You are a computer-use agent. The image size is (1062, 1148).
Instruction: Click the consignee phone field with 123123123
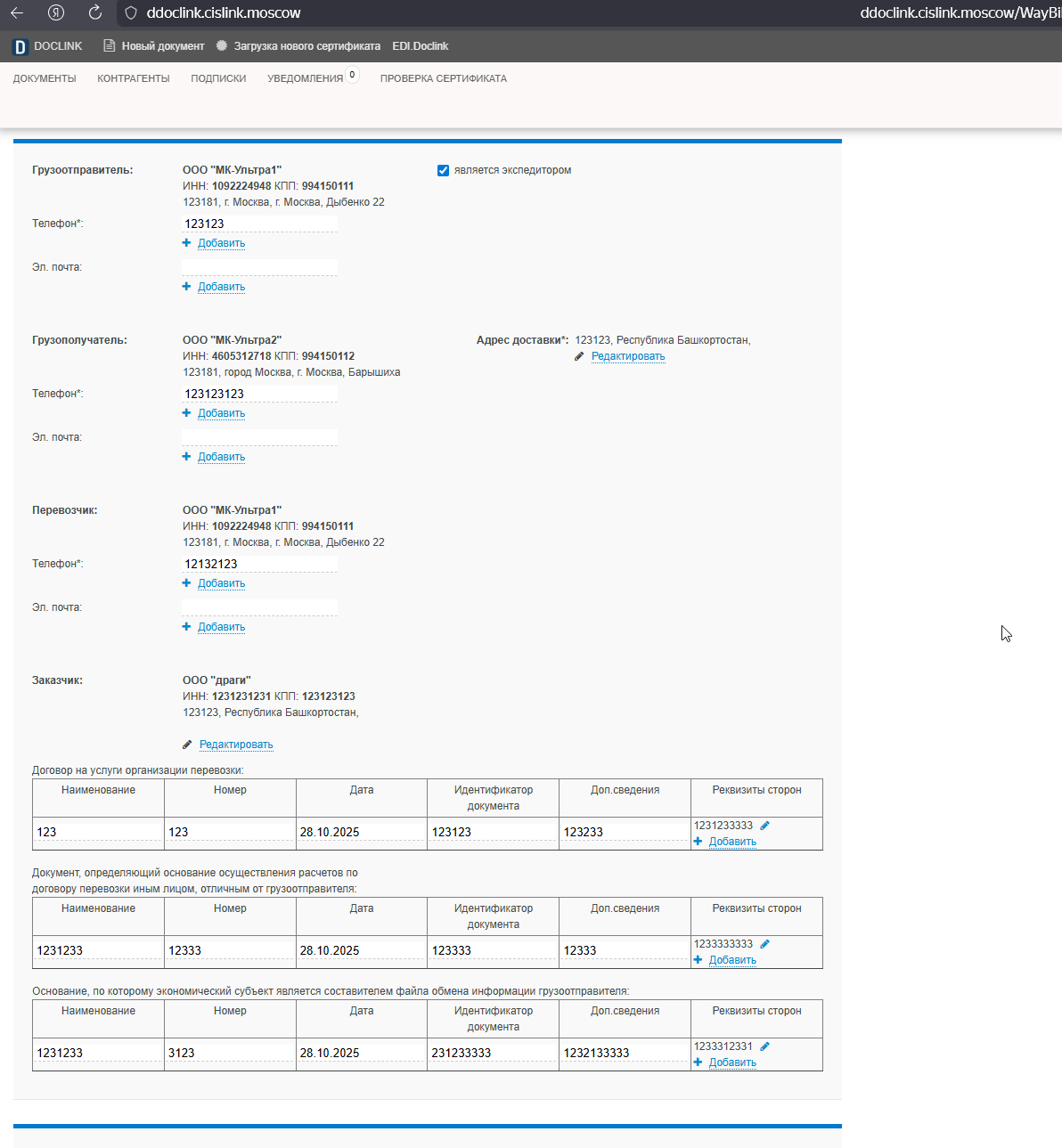click(259, 394)
